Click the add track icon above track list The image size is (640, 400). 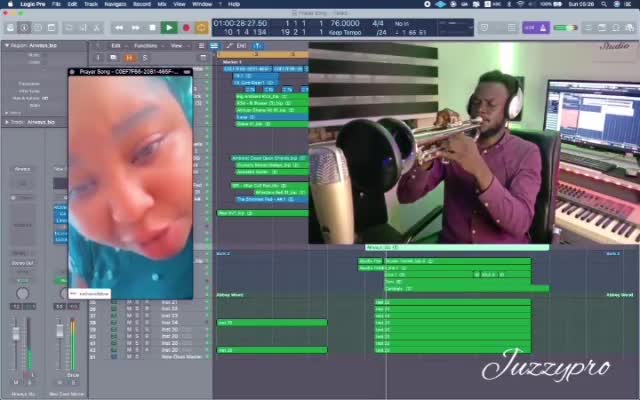tap(98, 58)
